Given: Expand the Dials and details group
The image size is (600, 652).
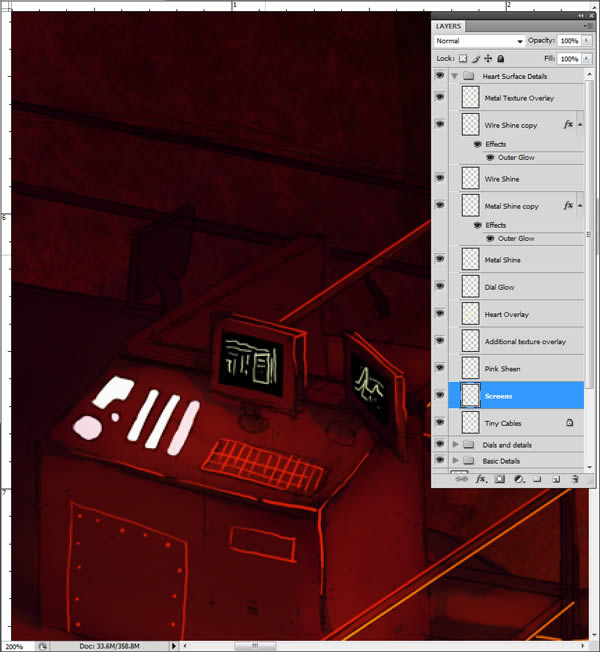Looking at the screenshot, I should [x=455, y=445].
